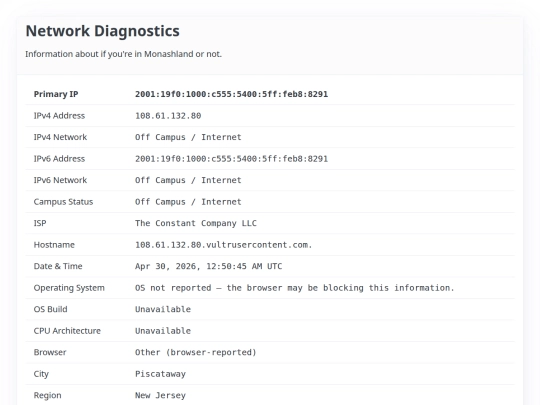Select the IPv6 Address row value
The image size is (540, 405).
[x=231, y=159]
